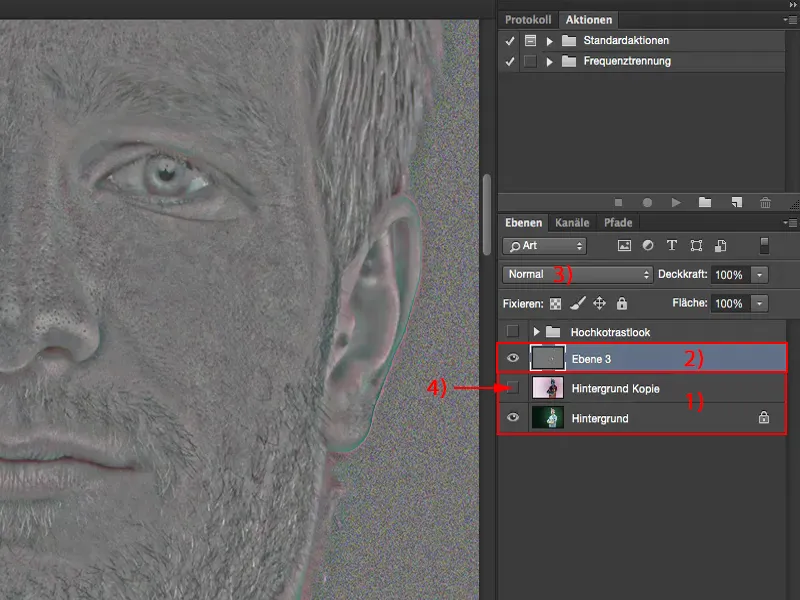Viewport: 800px width, 600px height.
Task: Open the Art filter type dropdown
Action: click(544, 246)
